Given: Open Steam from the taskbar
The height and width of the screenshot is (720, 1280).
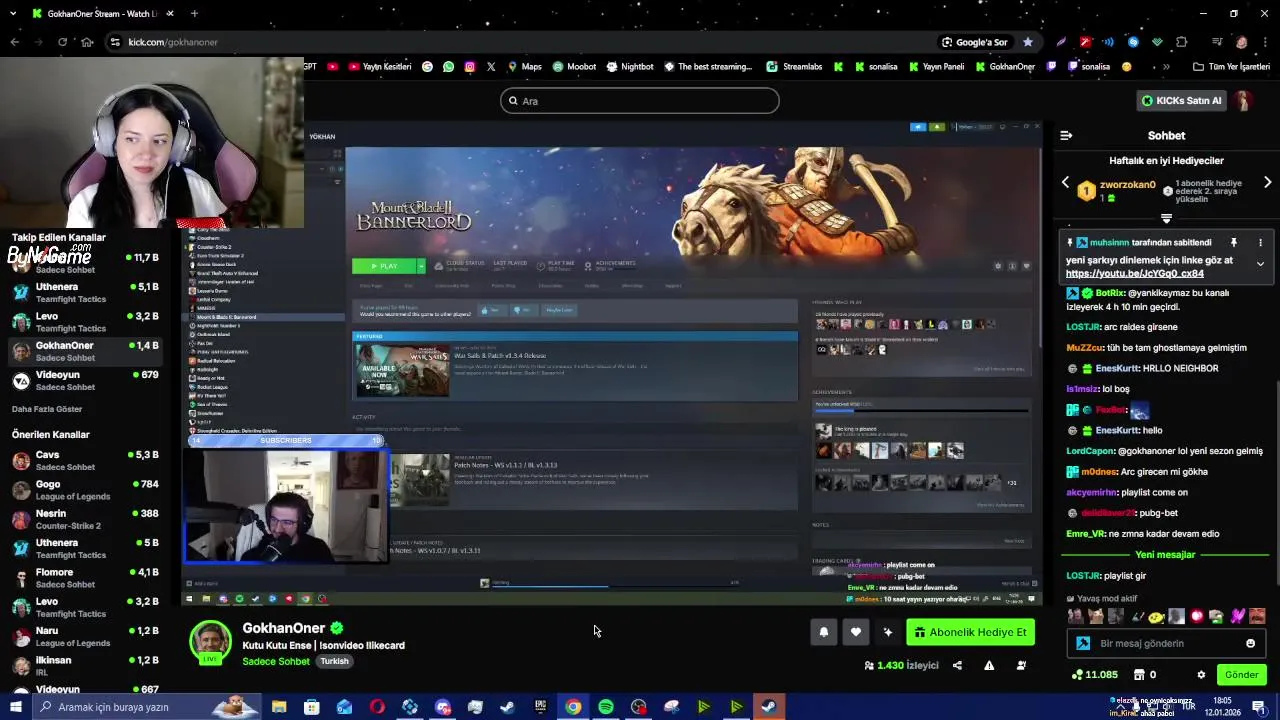Looking at the screenshot, I should point(508,707).
